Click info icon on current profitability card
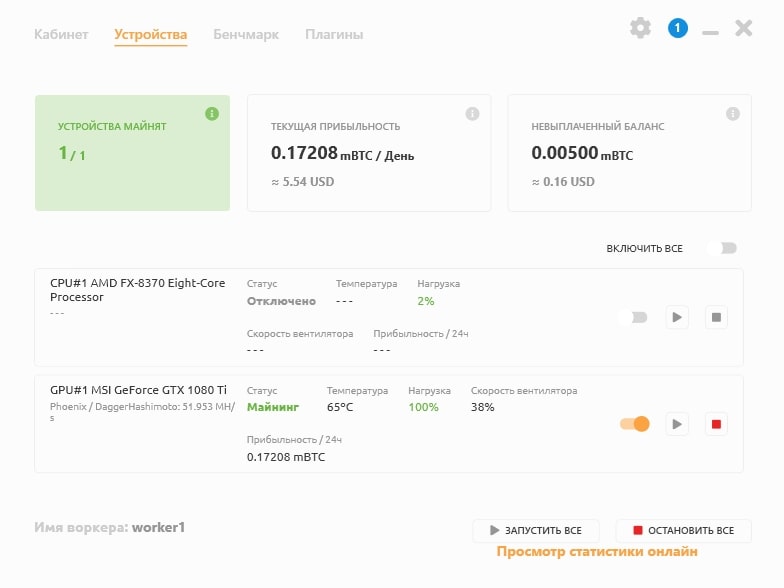This screenshot has width=784, height=588. pos(472,114)
